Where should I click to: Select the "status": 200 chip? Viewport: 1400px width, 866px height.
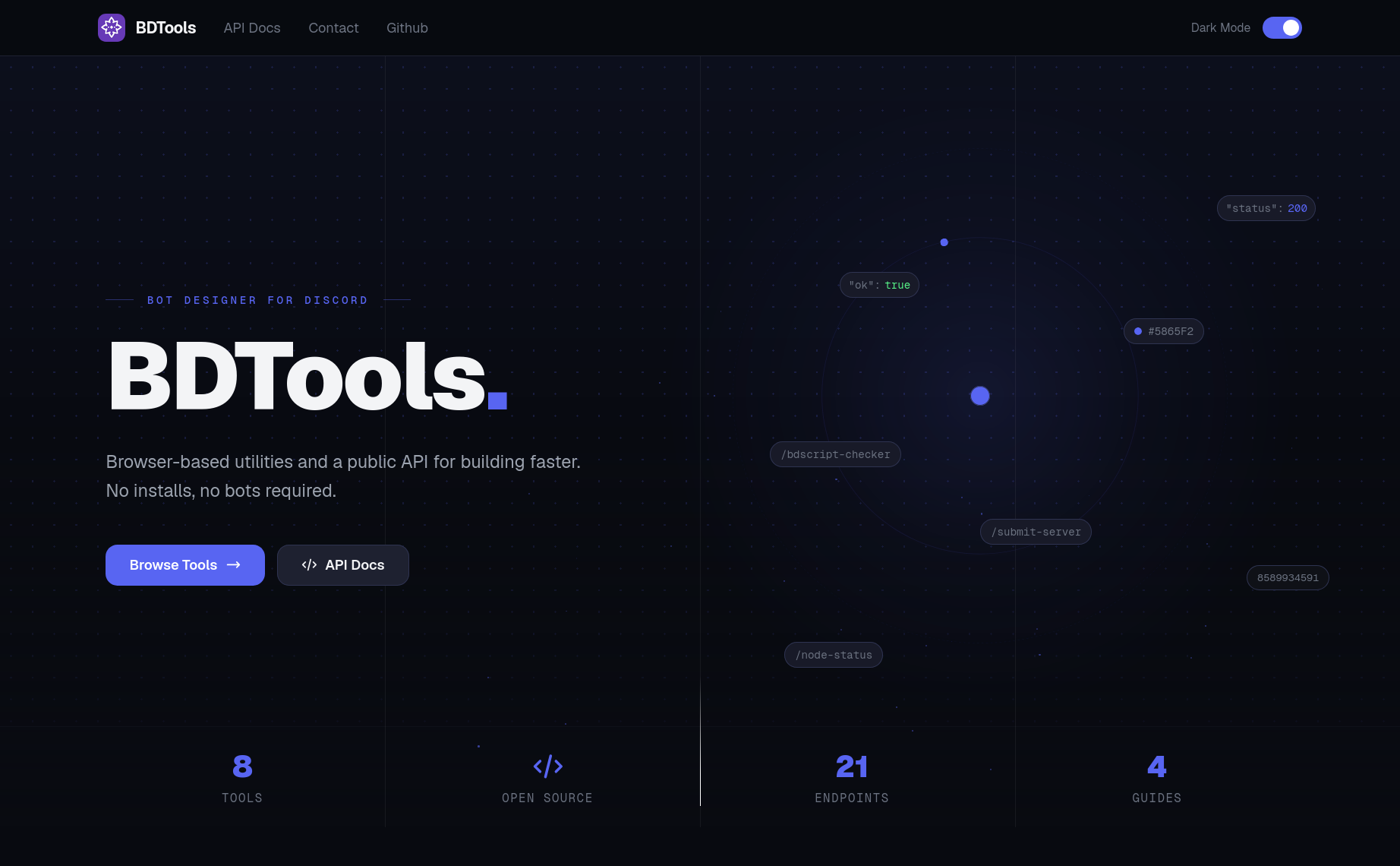point(1266,208)
